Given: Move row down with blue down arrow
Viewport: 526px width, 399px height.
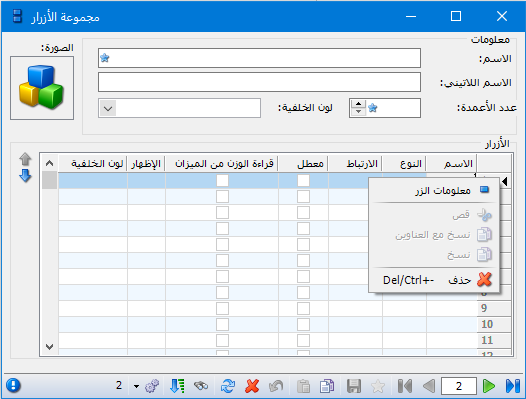Looking at the screenshot, I should click(x=25, y=176).
